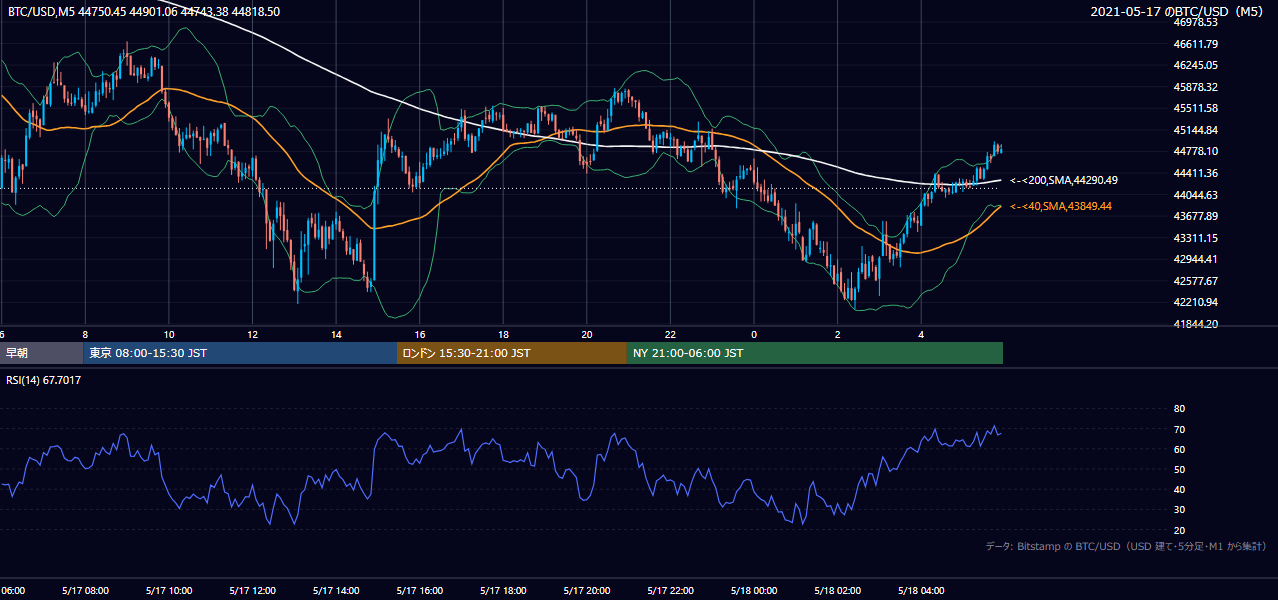Screen dimensions: 1278x600
Task: Click hour tick 10 under price chart
Action: click(x=169, y=335)
